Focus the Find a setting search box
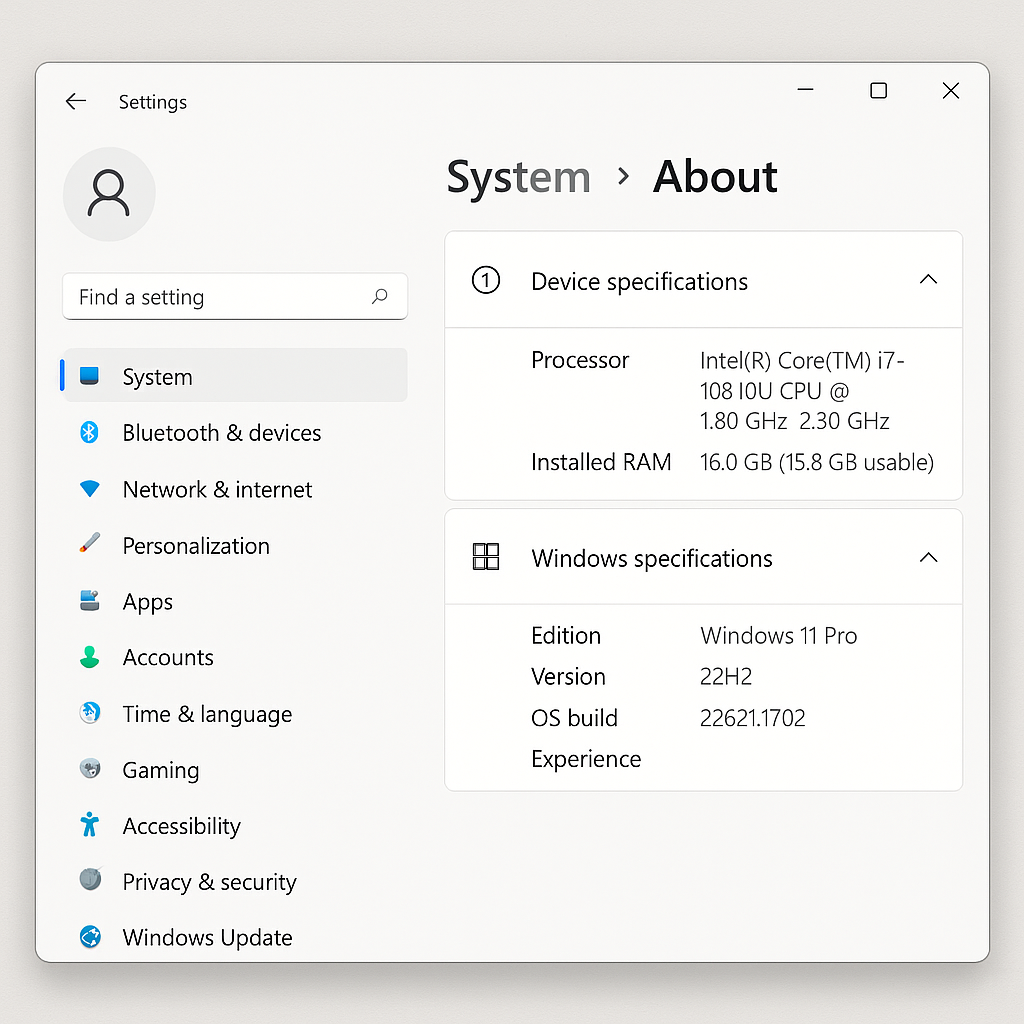Image resolution: width=1024 pixels, height=1024 pixels. pyautogui.click(x=235, y=296)
